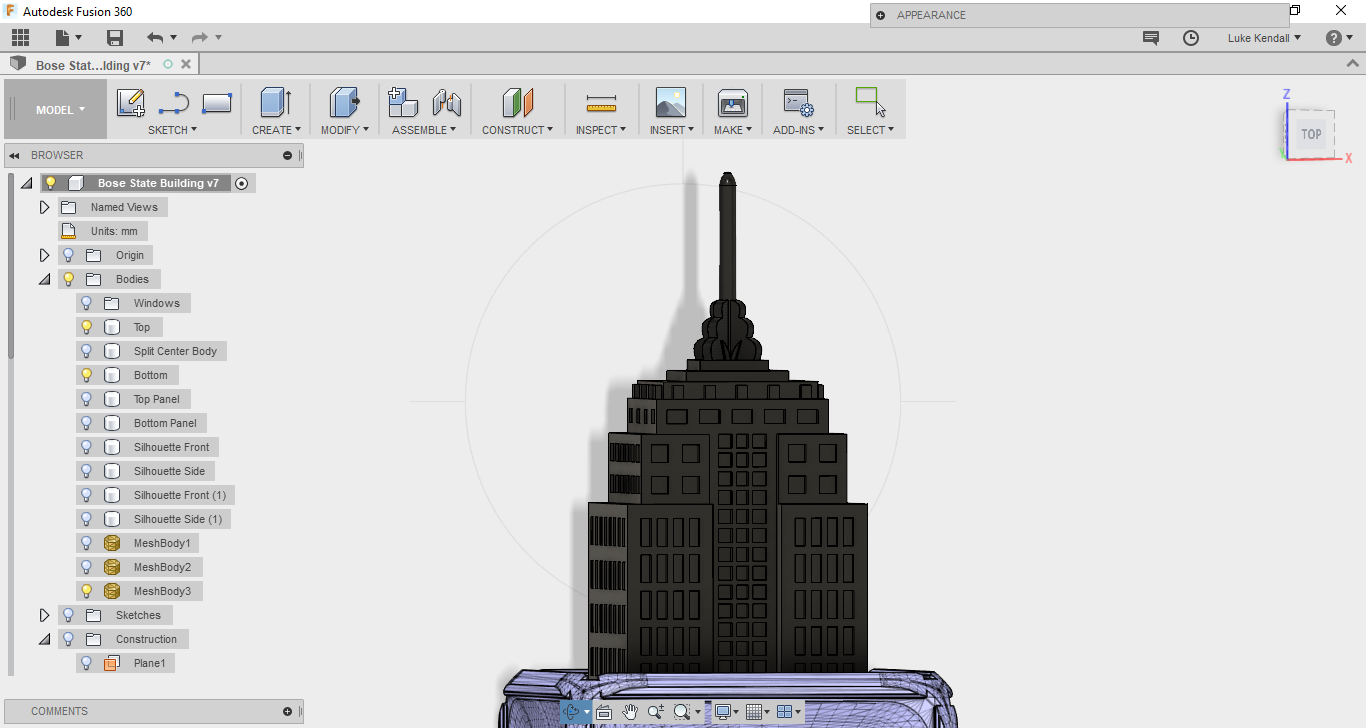Screen dimensions: 1366x728
Task: Select the MeshBody2 item
Action: coord(162,567)
